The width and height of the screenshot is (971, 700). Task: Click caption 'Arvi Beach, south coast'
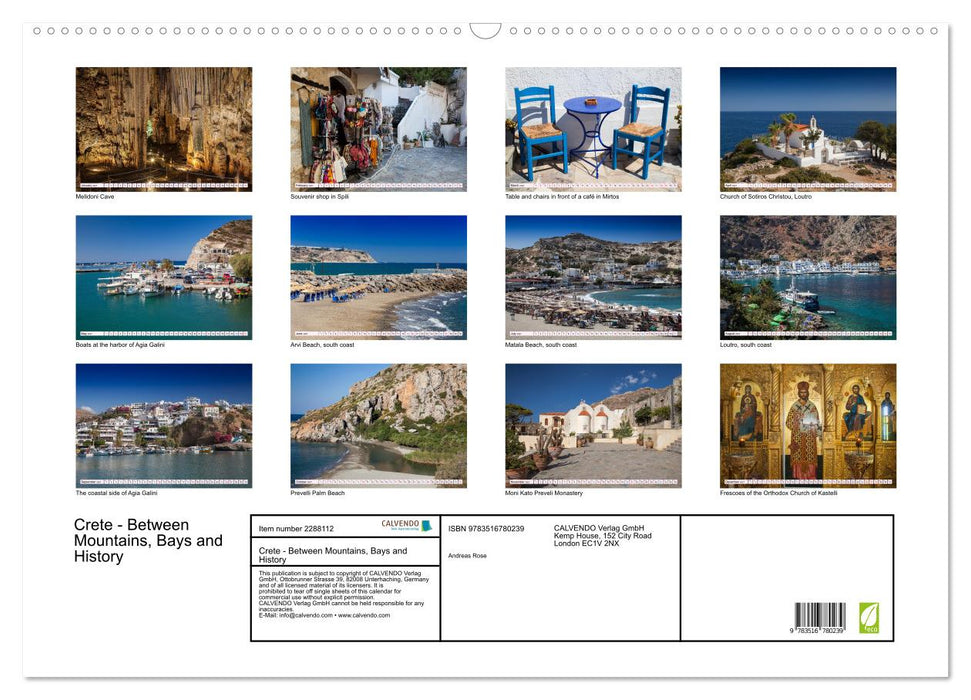coord(322,344)
